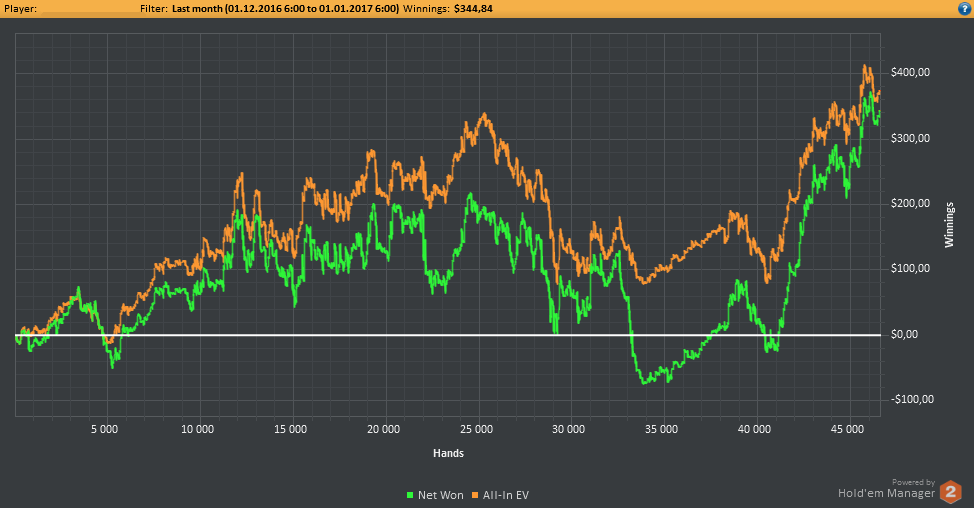Click the Filter label in header
The width and height of the screenshot is (974, 508).
153,9
